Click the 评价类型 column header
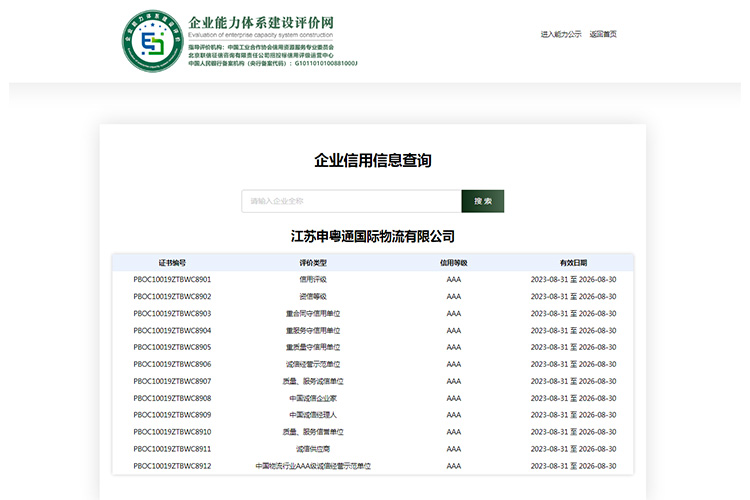The image size is (750, 500). (x=313, y=263)
